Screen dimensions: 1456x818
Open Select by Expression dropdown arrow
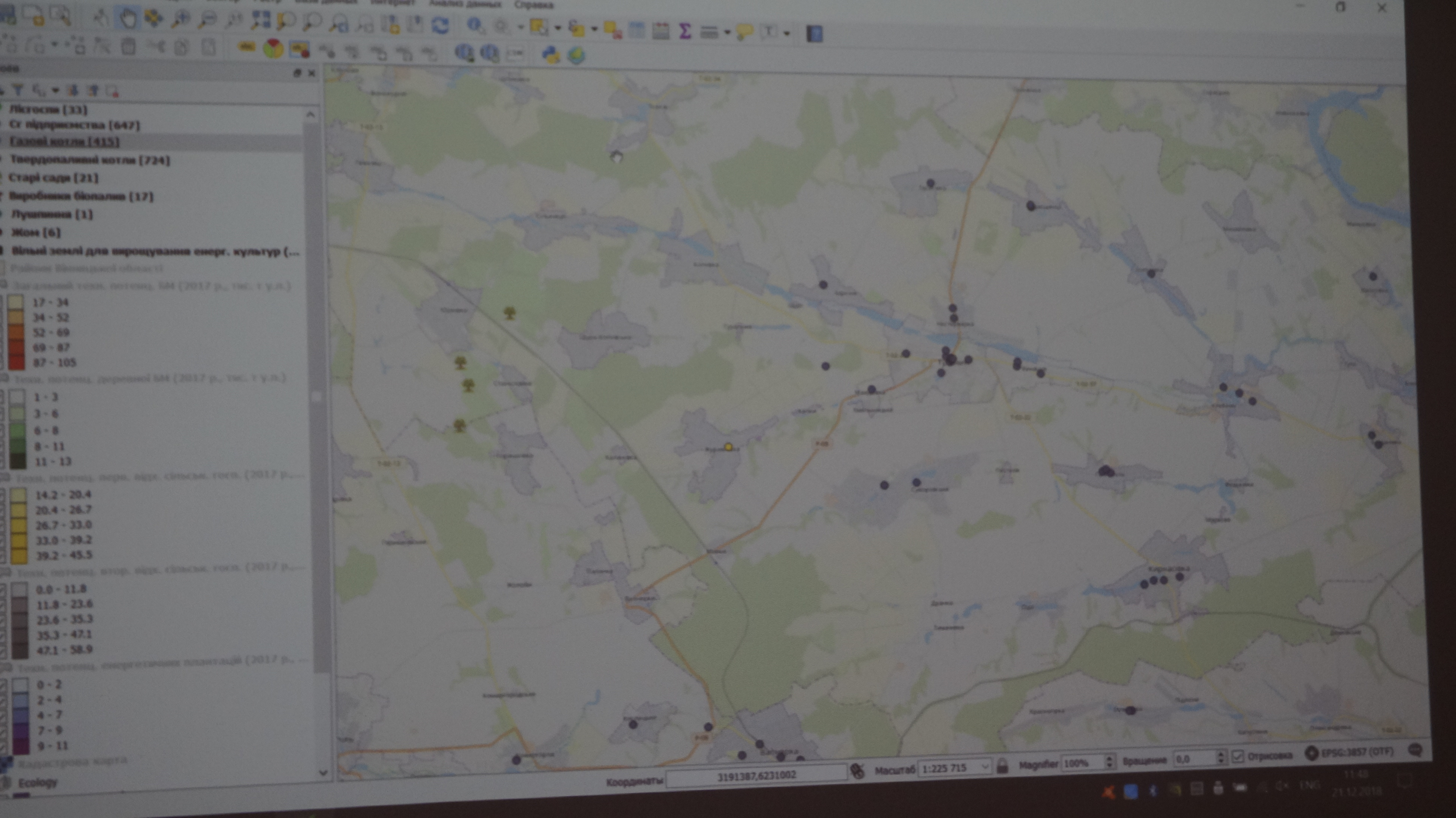pos(594,29)
